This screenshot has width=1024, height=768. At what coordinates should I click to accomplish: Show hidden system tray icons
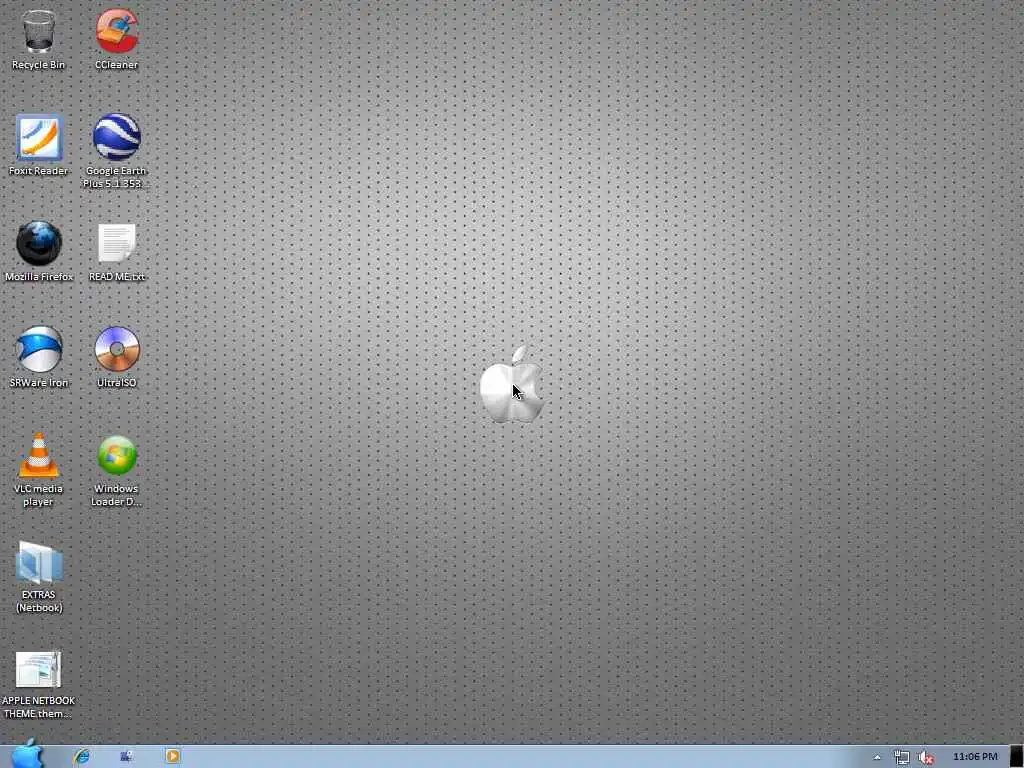pyautogui.click(x=877, y=758)
